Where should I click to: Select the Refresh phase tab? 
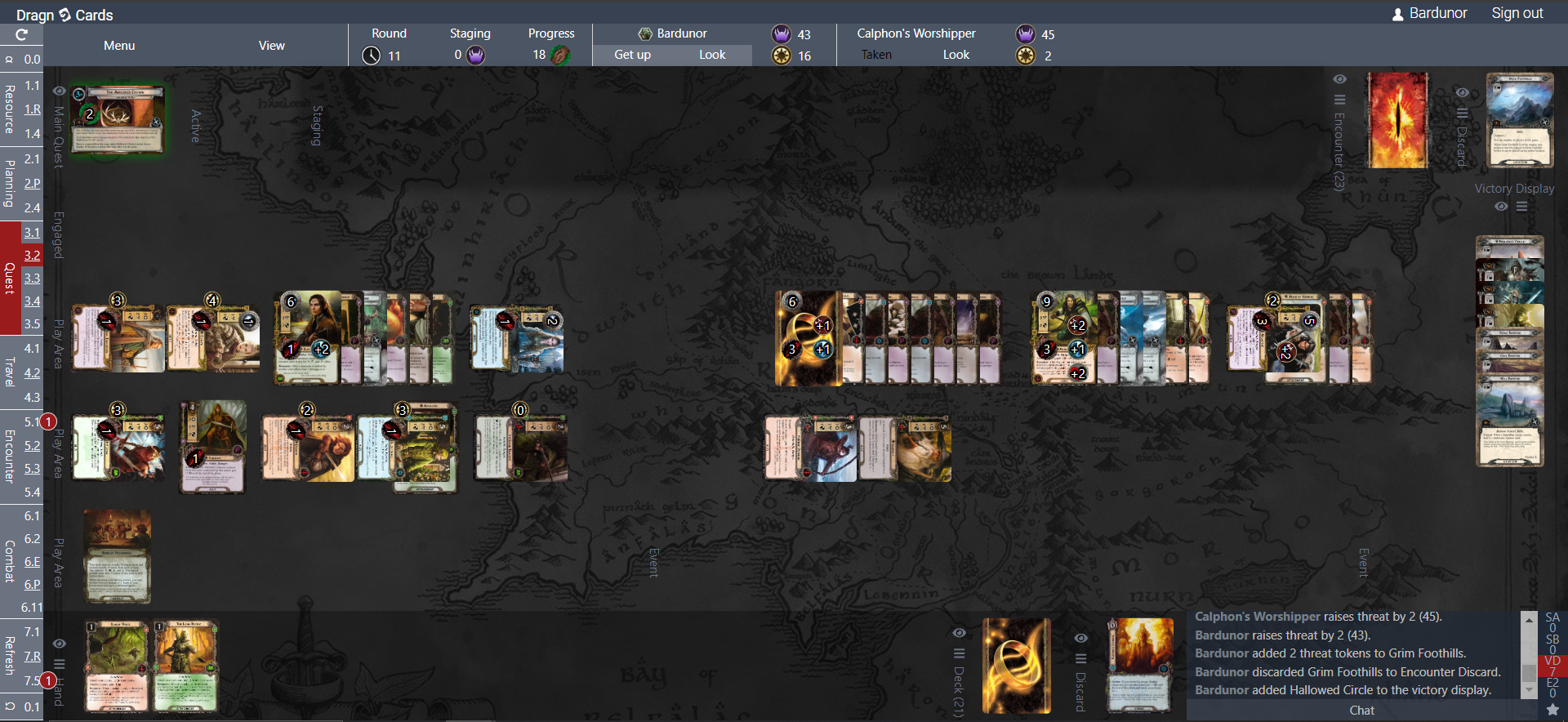9,656
